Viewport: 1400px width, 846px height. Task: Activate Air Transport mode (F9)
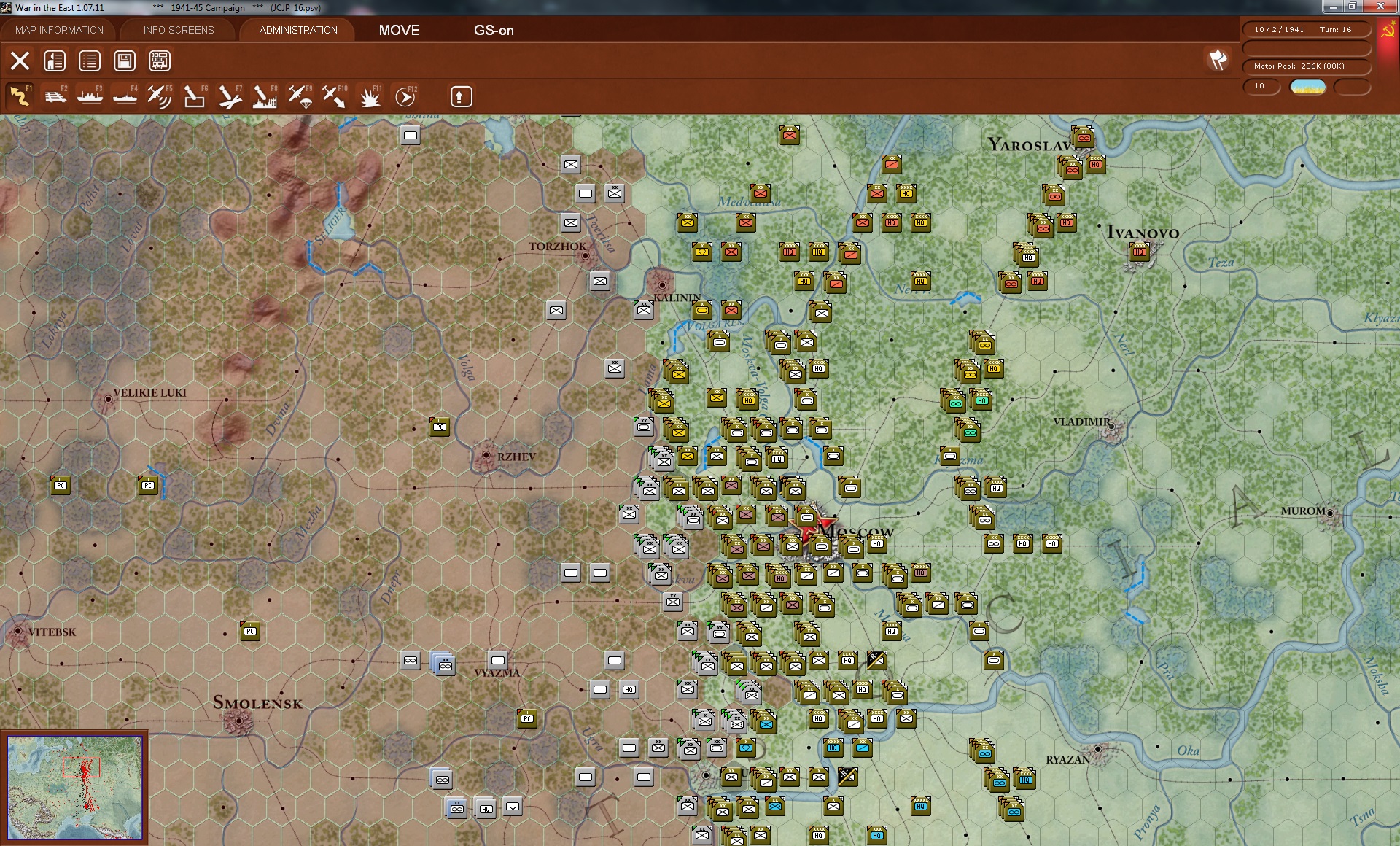pos(300,96)
